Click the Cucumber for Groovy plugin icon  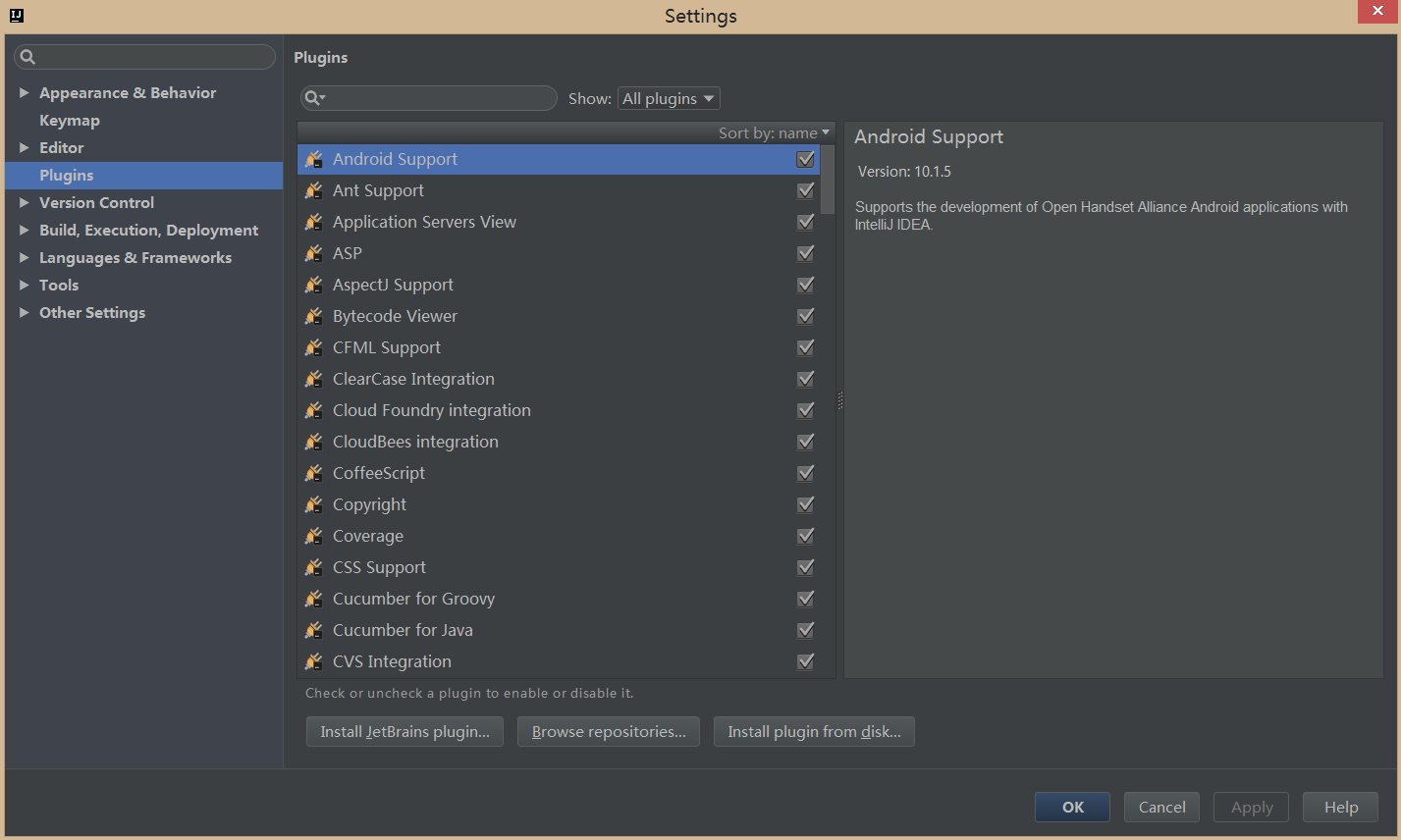314,599
